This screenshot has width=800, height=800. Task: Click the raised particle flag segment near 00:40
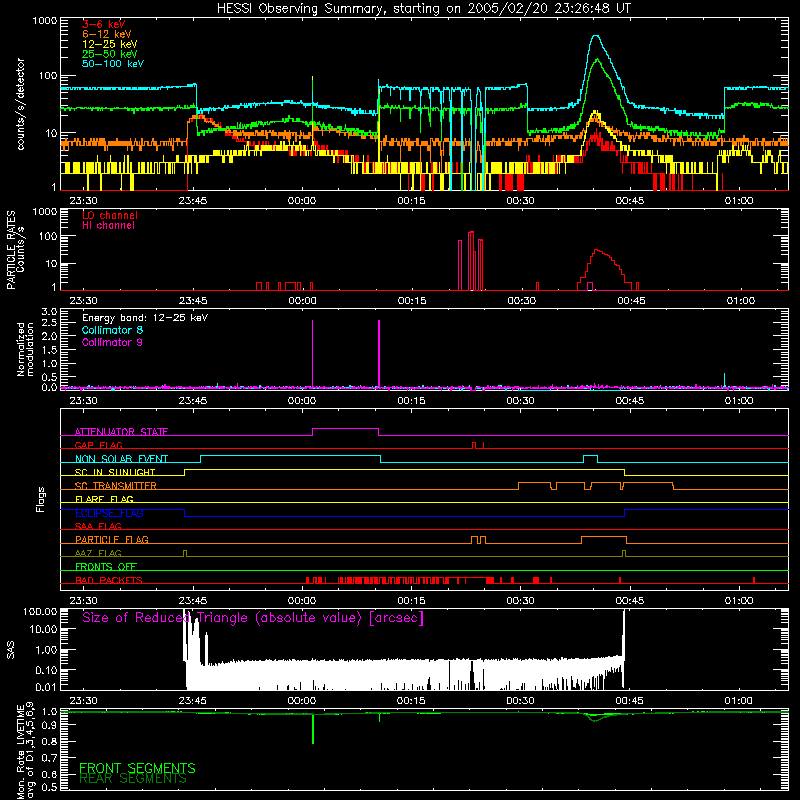tap(604, 537)
